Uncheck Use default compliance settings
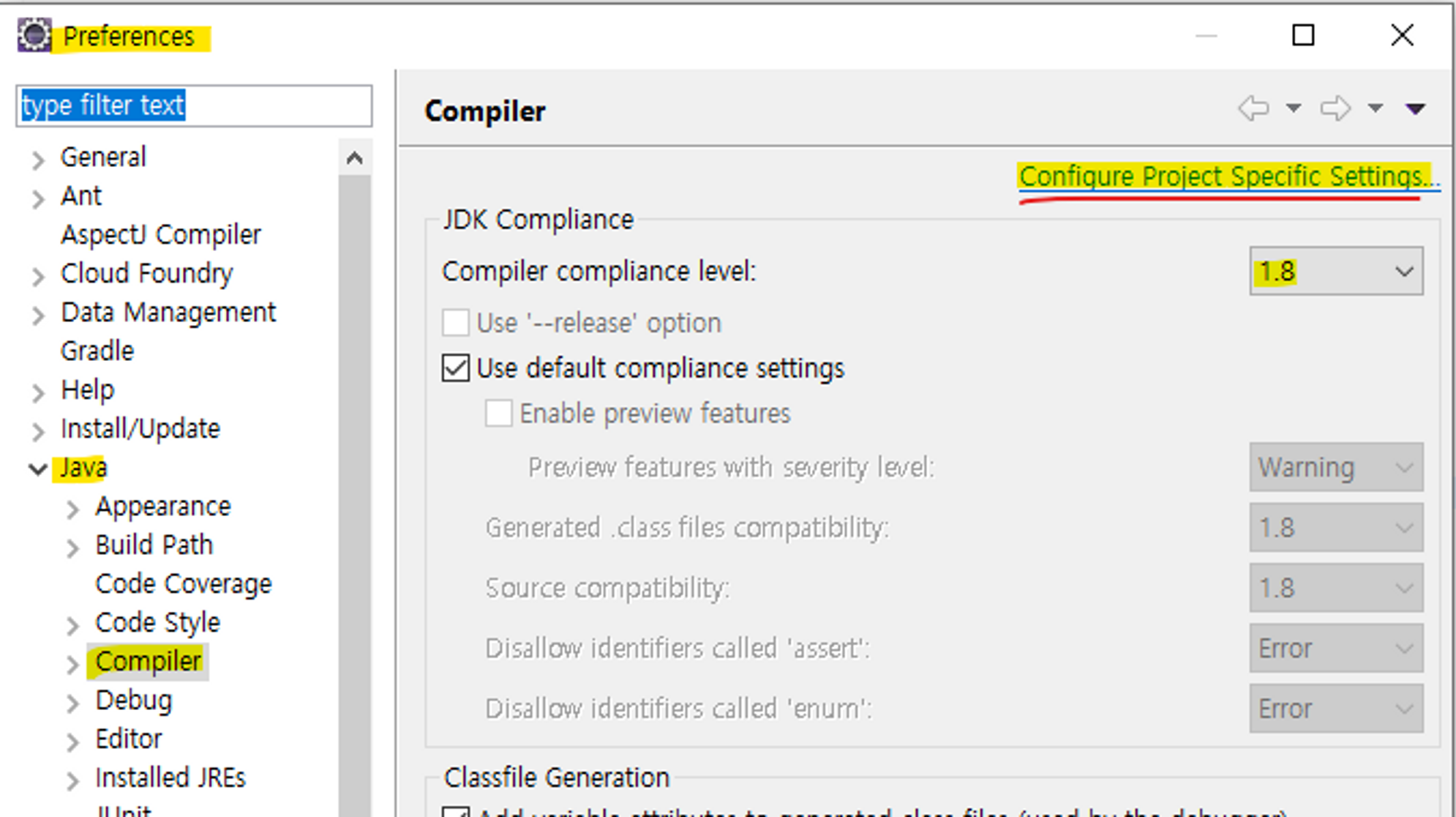This screenshot has width=1456, height=817. click(x=456, y=368)
